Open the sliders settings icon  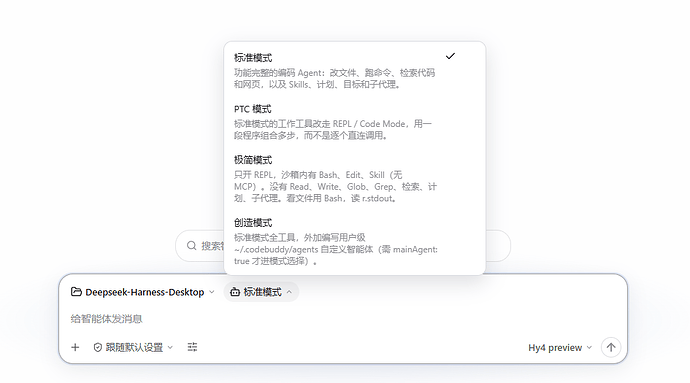point(192,347)
